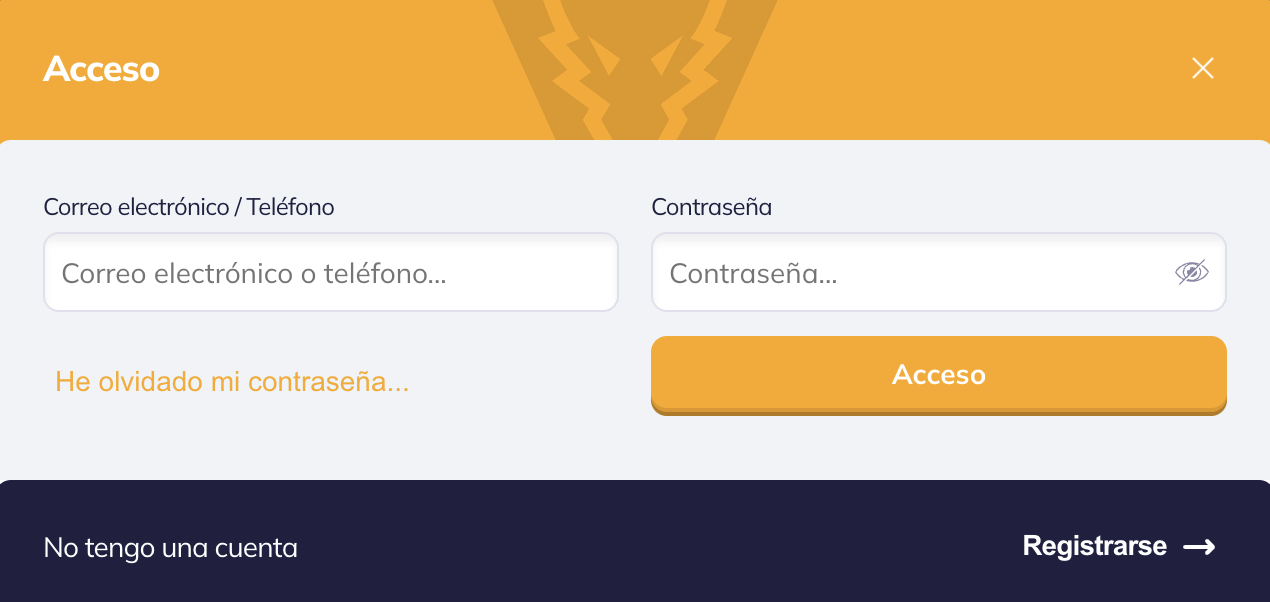Click the crossed-out eye inside the Contraseña field

point(1192,272)
